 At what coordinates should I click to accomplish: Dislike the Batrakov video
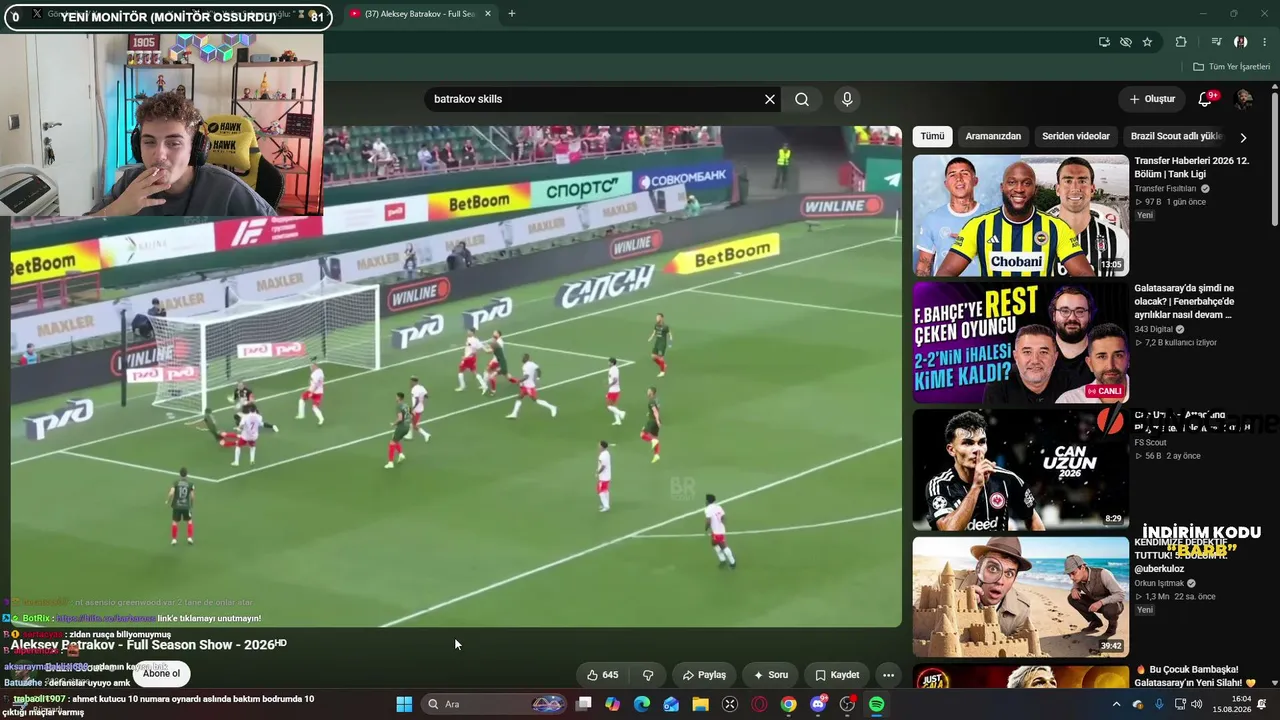click(648, 675)
